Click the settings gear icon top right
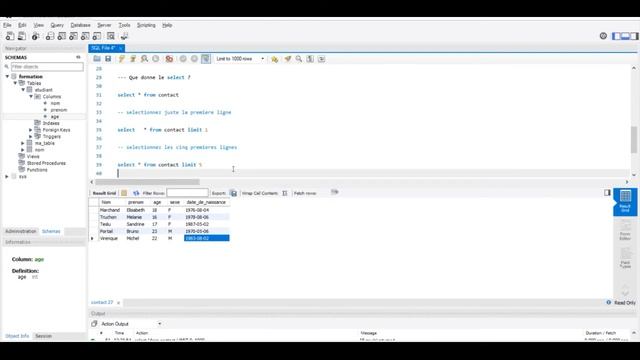 pyautogui.click(x=603, y=36)
